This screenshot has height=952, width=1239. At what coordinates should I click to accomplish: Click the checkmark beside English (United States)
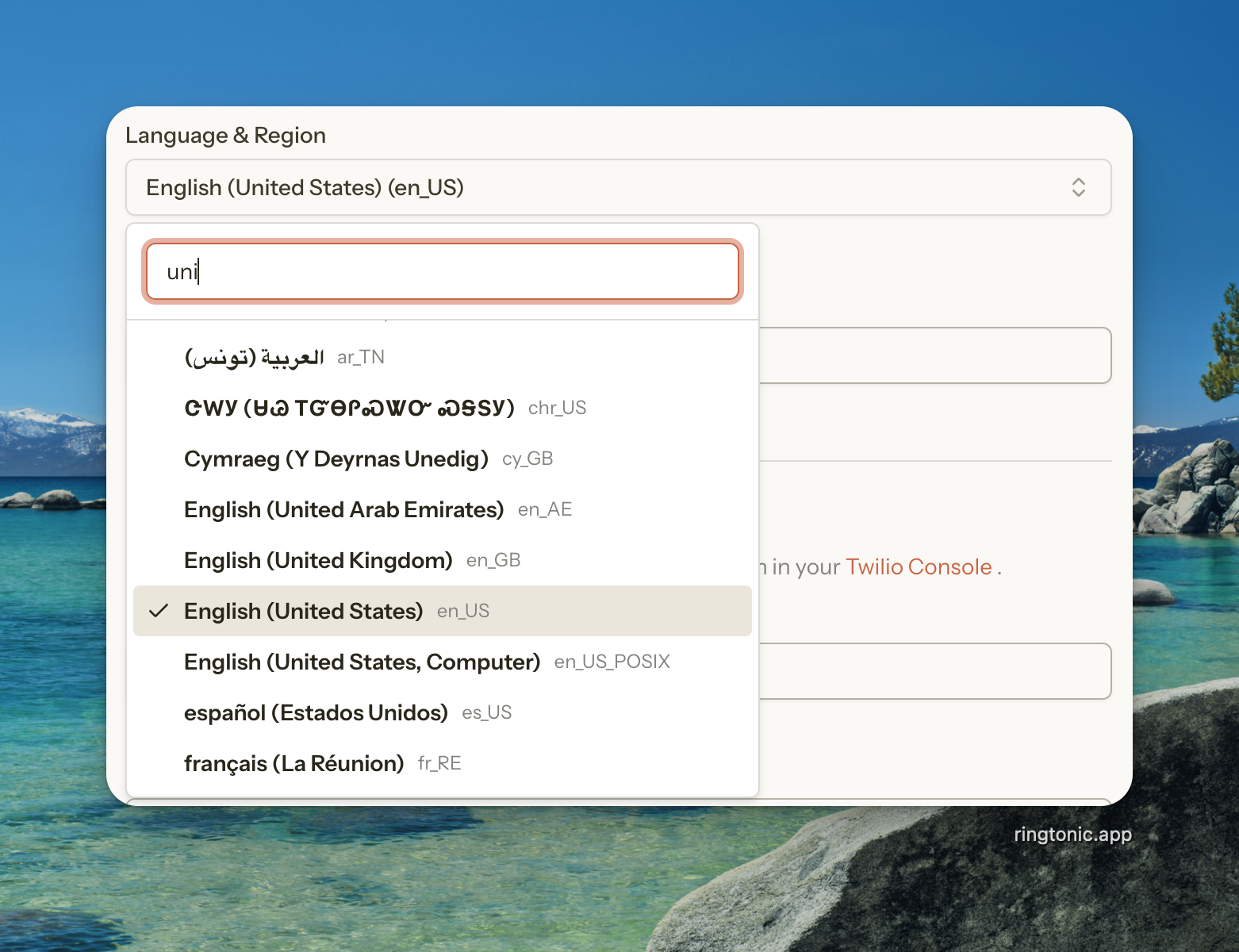(159, 611)
